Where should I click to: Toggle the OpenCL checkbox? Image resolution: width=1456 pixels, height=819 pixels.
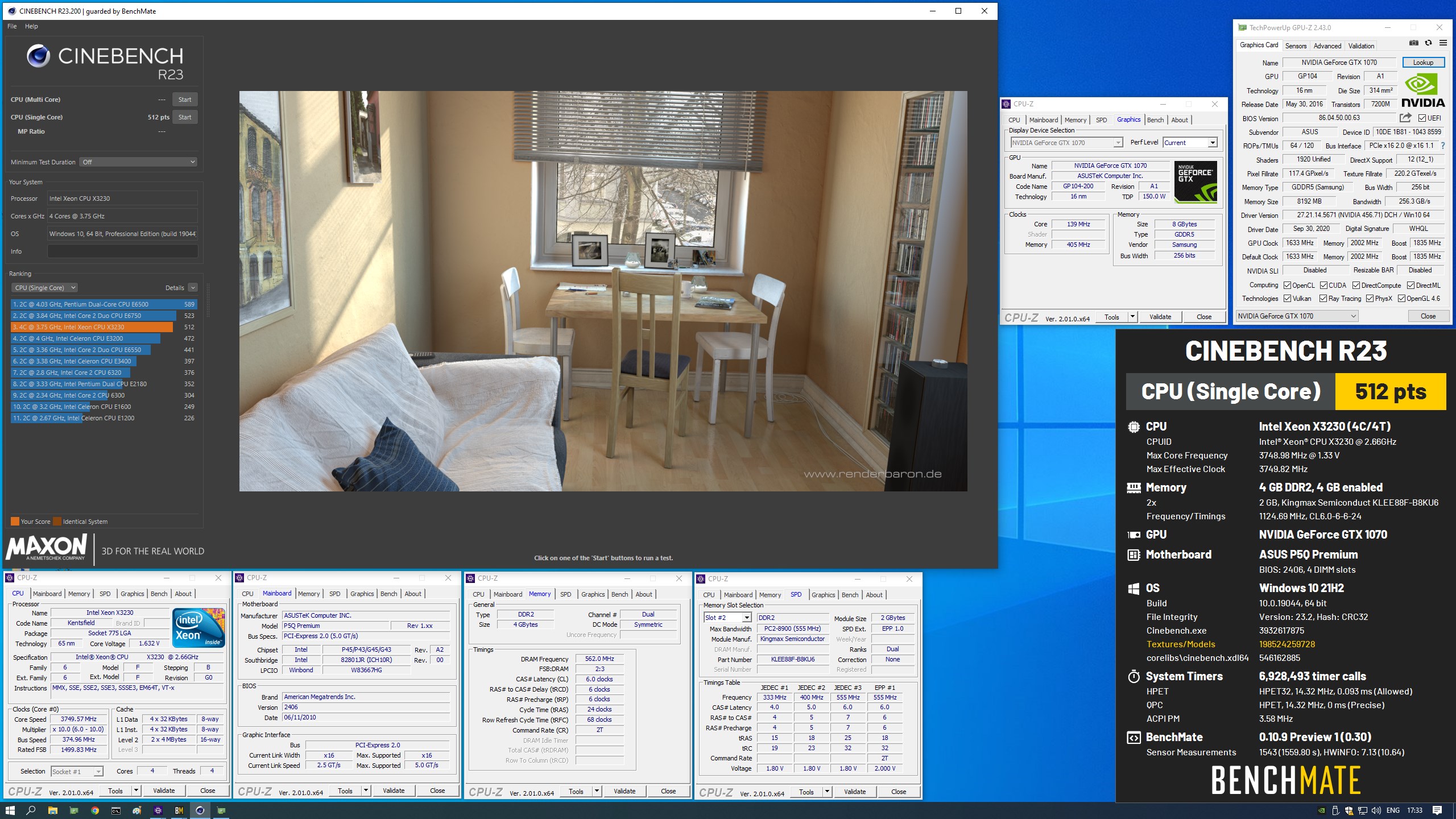pyautogui.click(x=1287, y=285)
